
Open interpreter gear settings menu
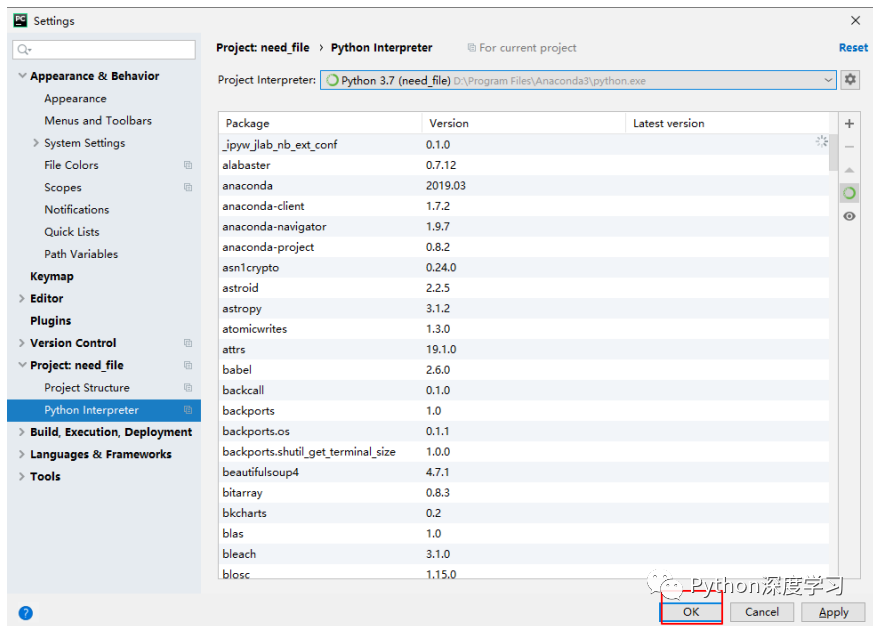coord(850,80)
